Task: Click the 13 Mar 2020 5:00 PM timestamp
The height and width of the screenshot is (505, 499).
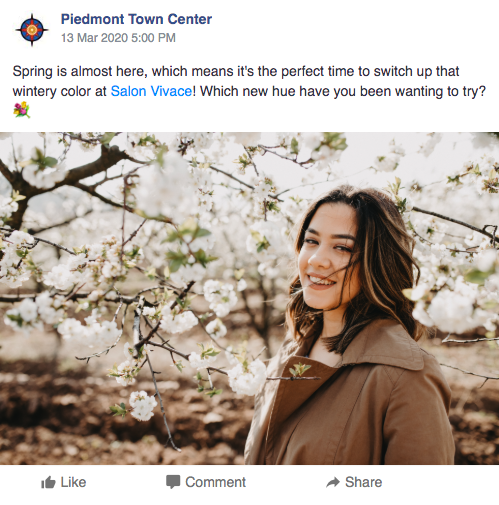Action: (x=118, y=38)
